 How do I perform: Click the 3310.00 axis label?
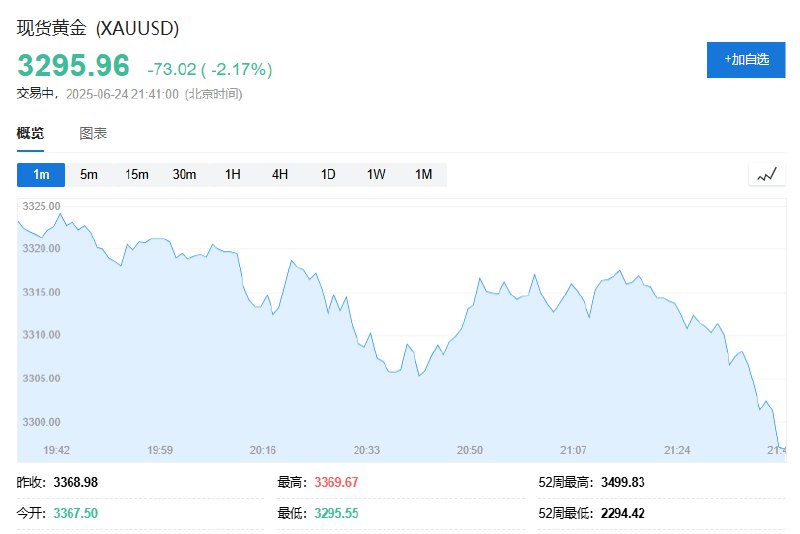(41, 335)
